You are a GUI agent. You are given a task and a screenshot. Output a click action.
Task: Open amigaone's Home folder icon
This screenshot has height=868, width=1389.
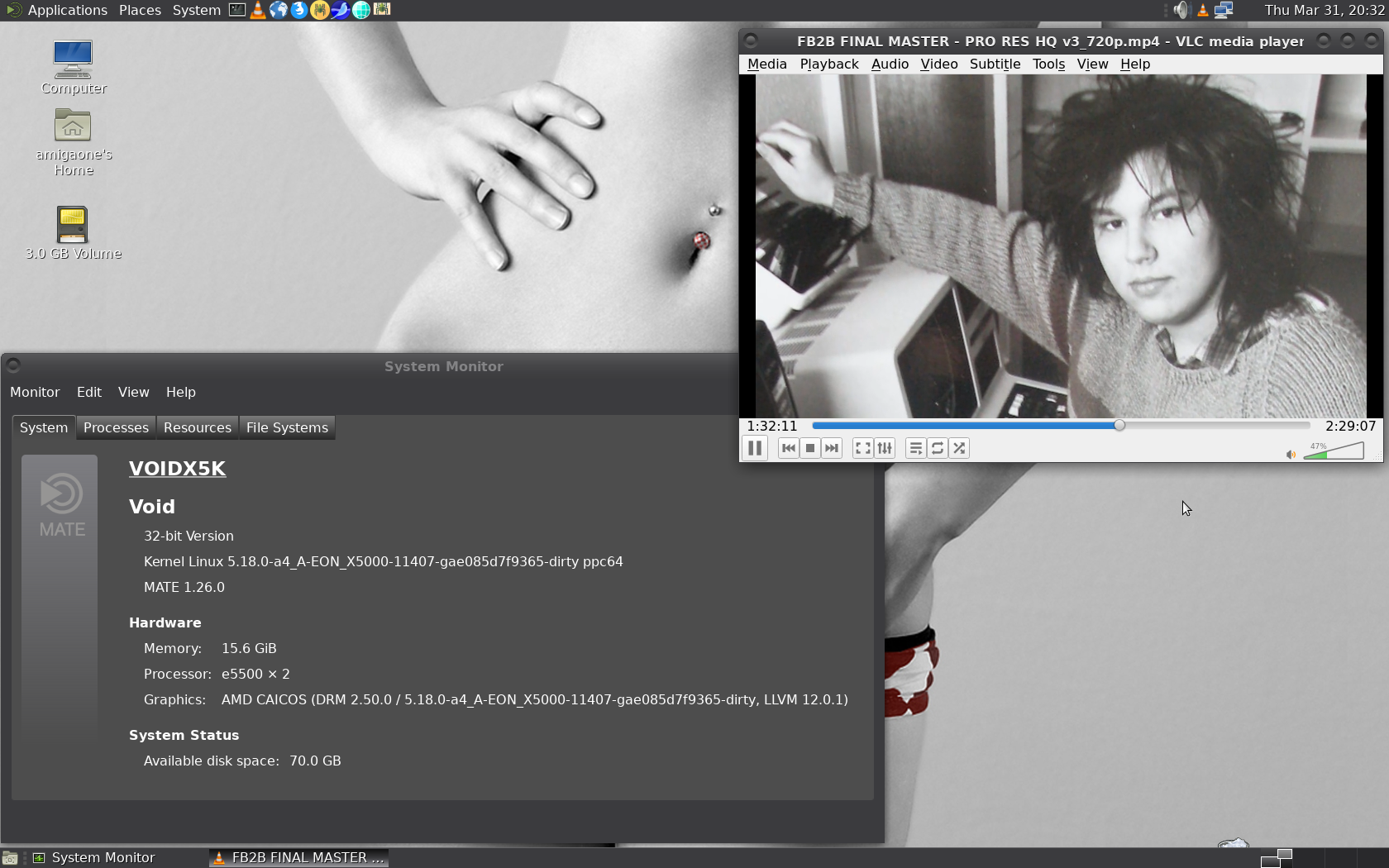pyautogui.click(x=73, y=143)
